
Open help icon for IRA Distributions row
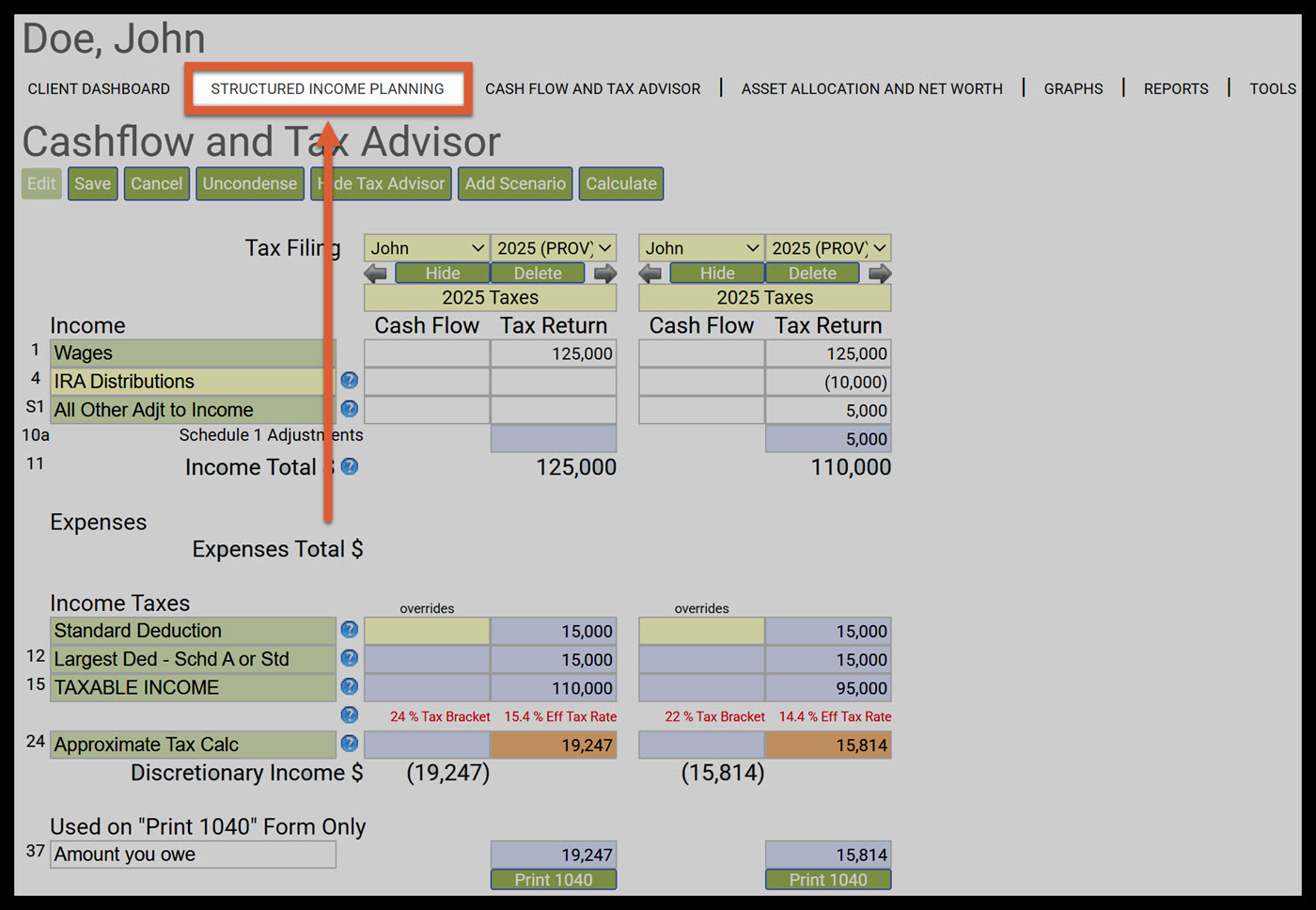(x=350, y=381)
